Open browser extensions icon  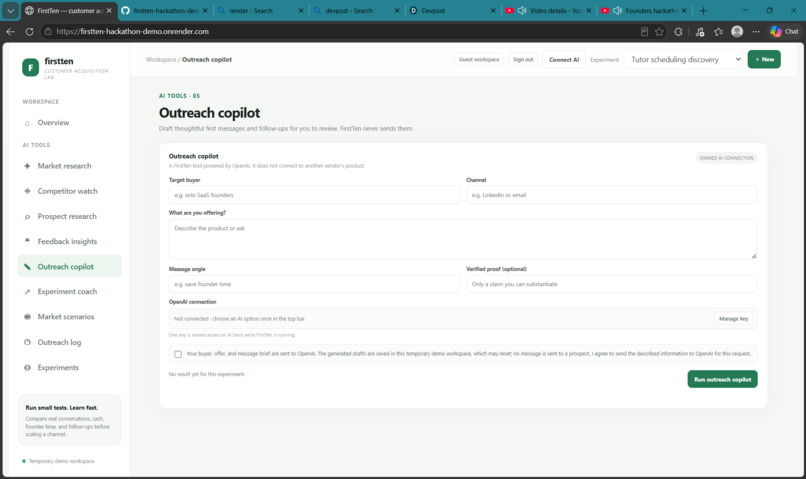(678, 32)
